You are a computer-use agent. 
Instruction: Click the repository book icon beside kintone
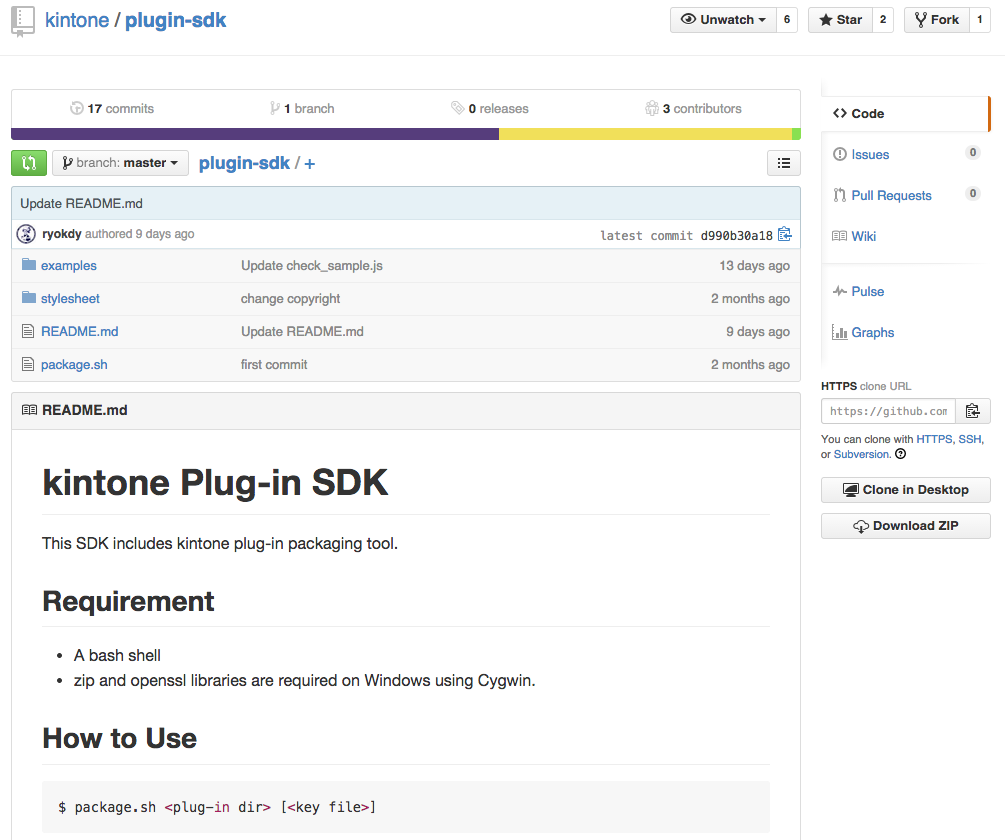[x=23, y=21]
